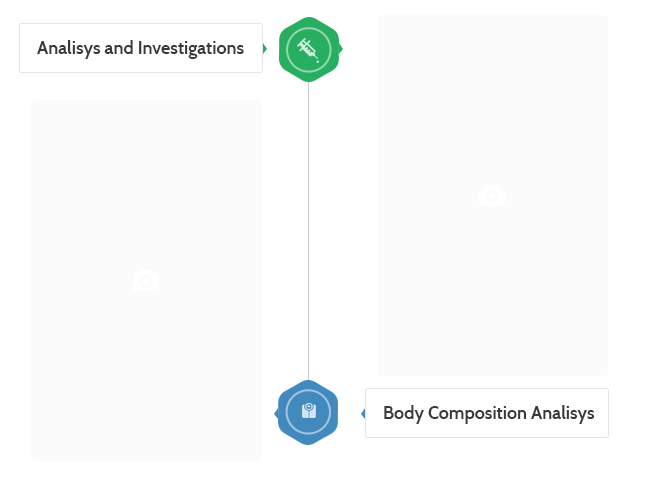Click the right-pointing tip of the green hexagon
Viewport: 660px width, 480px height.
click(x=340, y=48)
